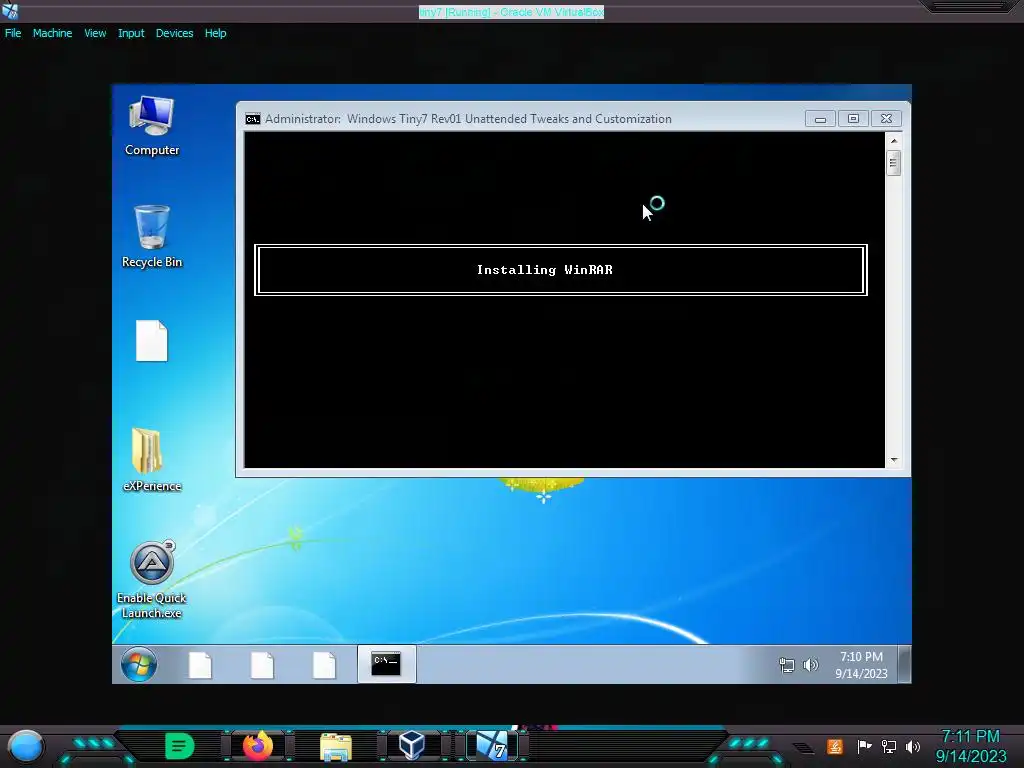The height and width of the screenshot is (768, 1024).
Task: Click the guest network tray icon
Action: [787, 665]
